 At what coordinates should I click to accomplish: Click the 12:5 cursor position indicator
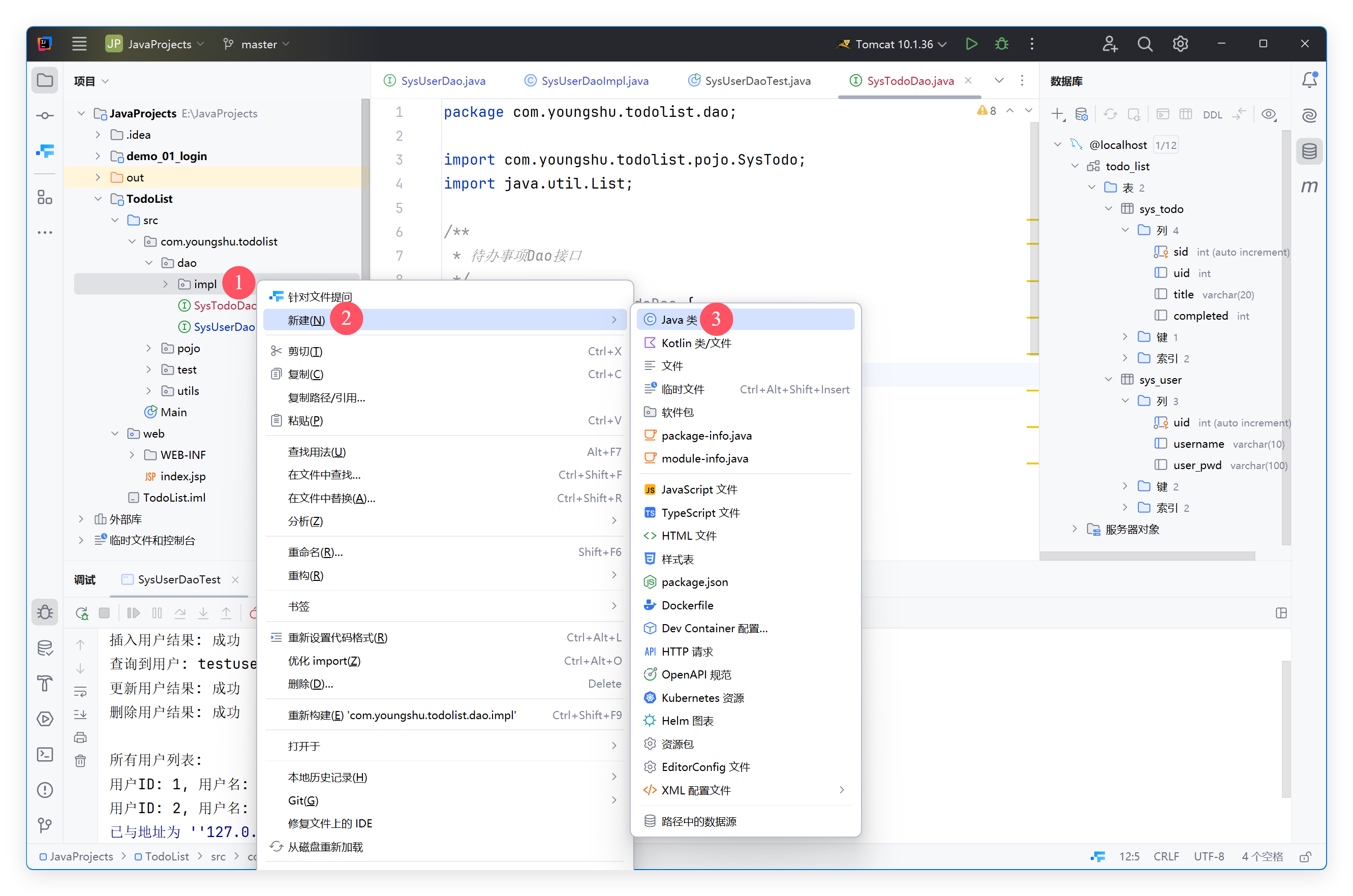click(1129, 856)
